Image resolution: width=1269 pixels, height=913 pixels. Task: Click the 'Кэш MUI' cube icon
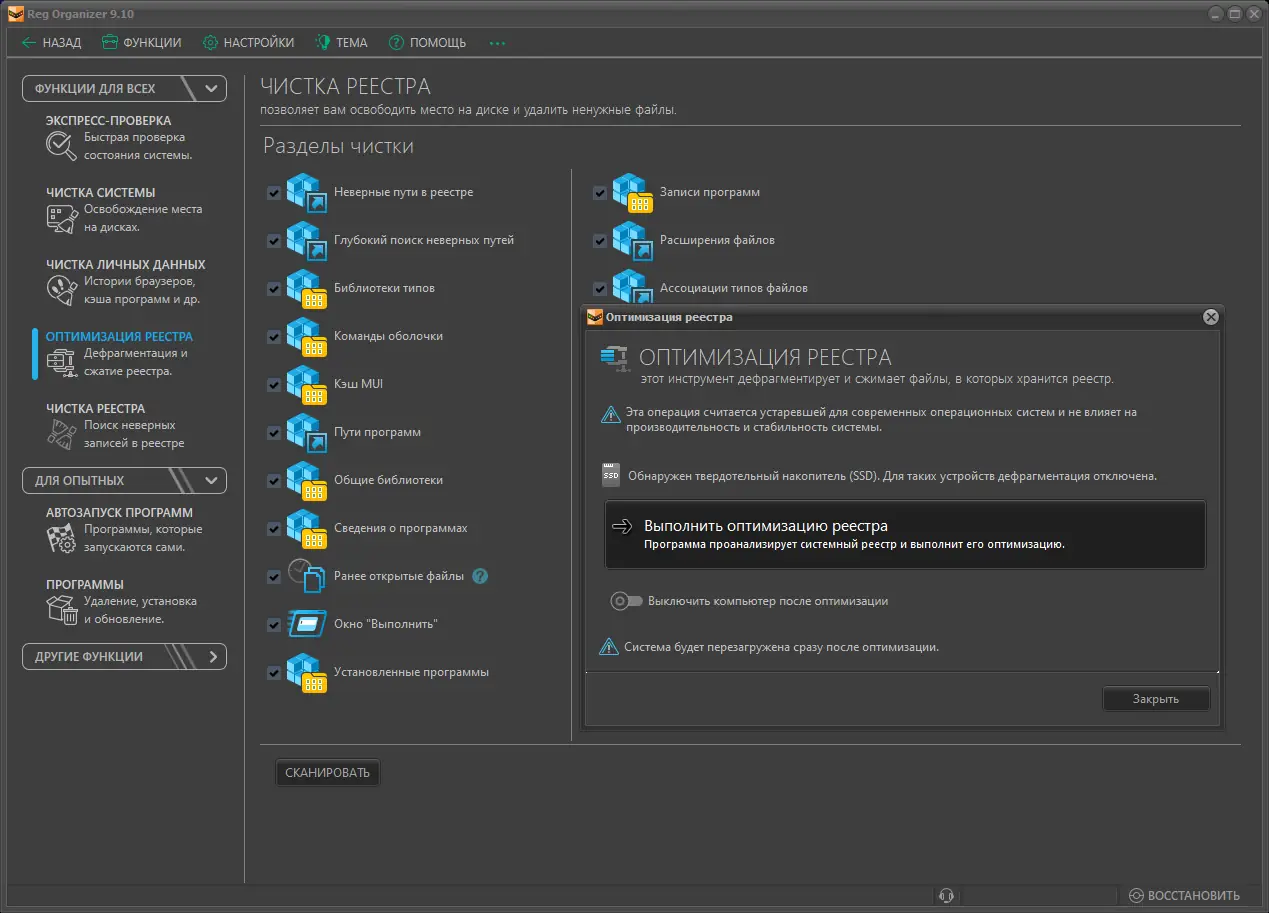point(307,385)
